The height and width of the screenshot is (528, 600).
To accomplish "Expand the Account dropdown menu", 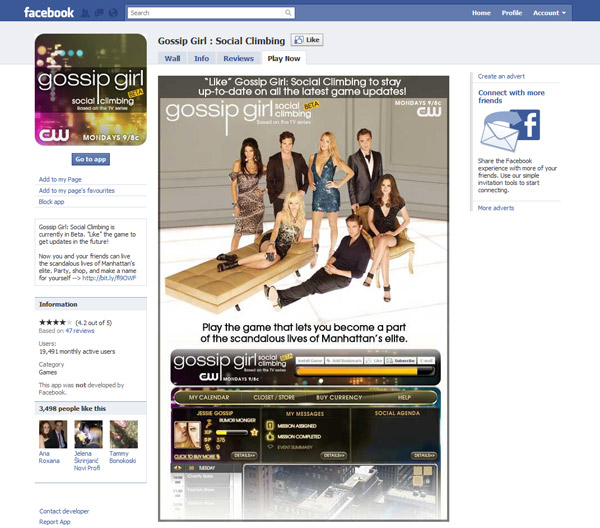I will (x=549, y=13).
